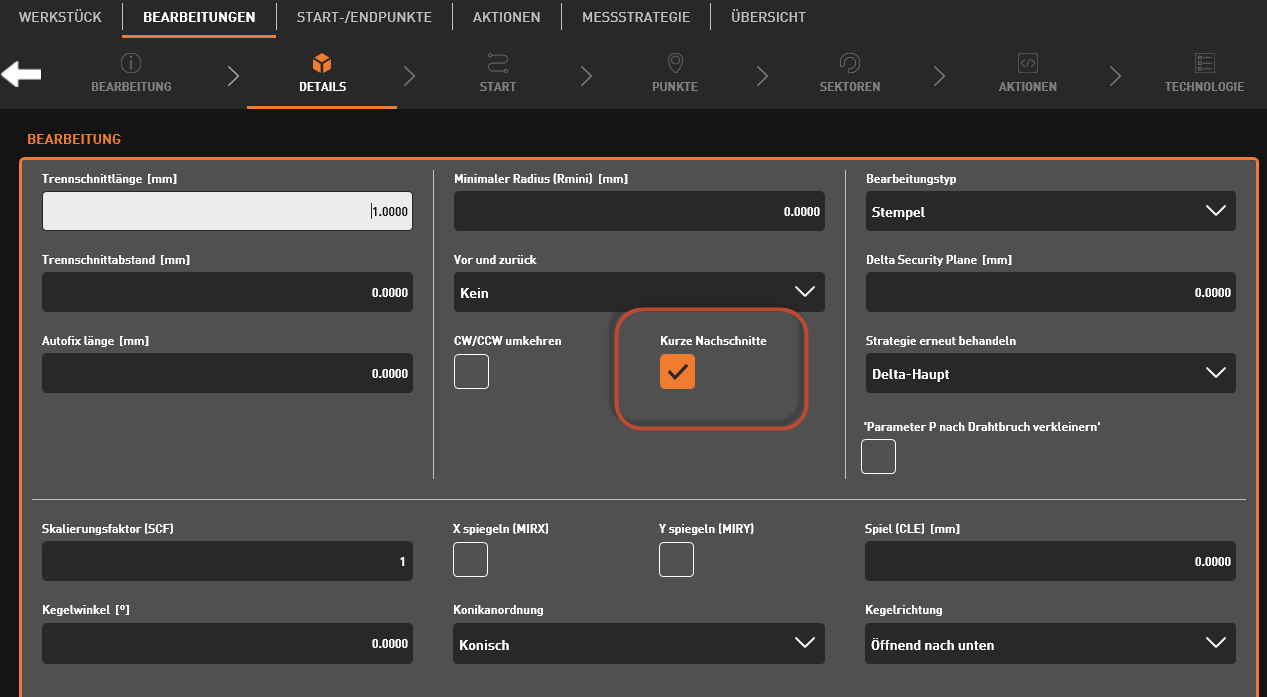The width and height of the screenshot is (1267, 697).
Task: Open the Übersicht tab
Action: point(768,17)
